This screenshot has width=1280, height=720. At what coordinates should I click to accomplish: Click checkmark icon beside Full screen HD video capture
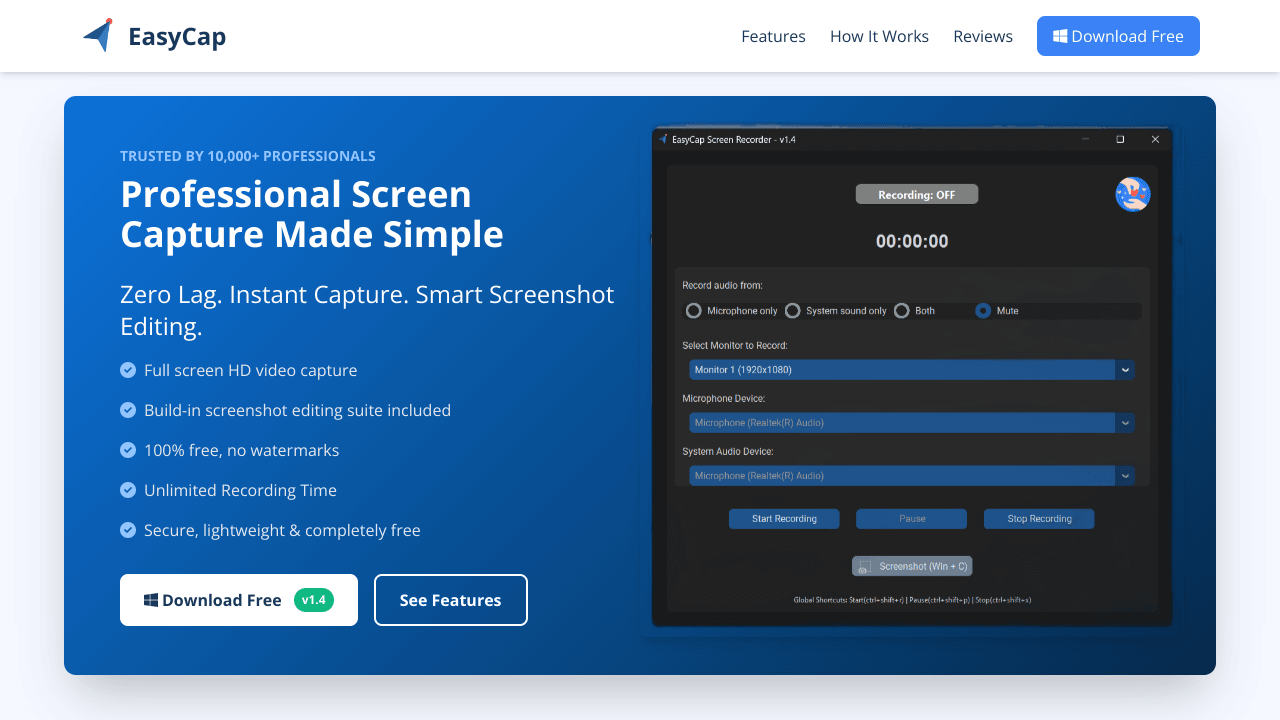tap(128, 370)
